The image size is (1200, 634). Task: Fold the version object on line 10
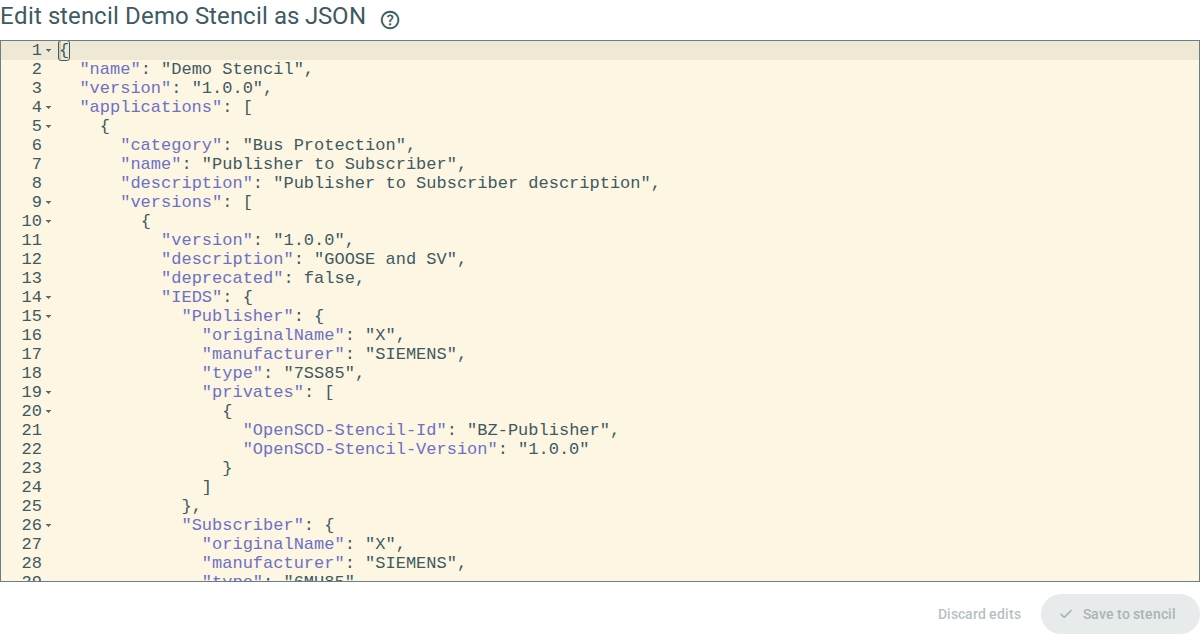(x=48, y=221)
